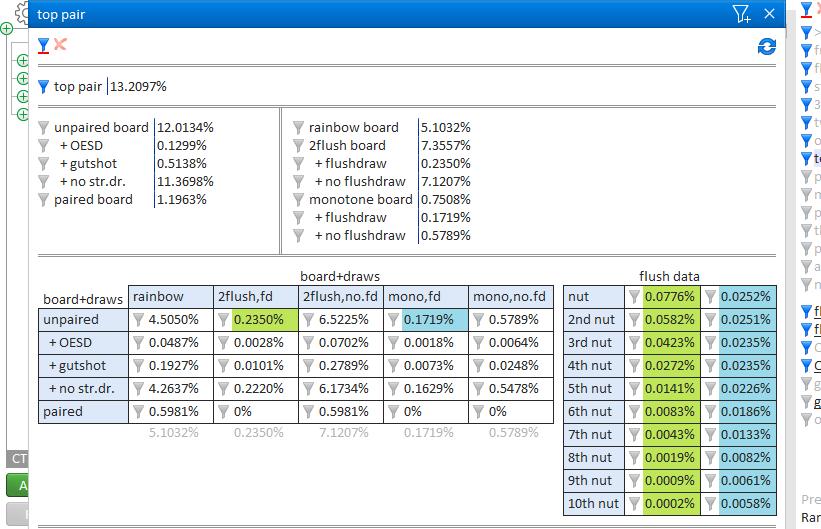The width and height of the screenshot is (821, 529).
Task: Click the refresh arrows icon
Action: pyautogui.click(x=767, y=46)
